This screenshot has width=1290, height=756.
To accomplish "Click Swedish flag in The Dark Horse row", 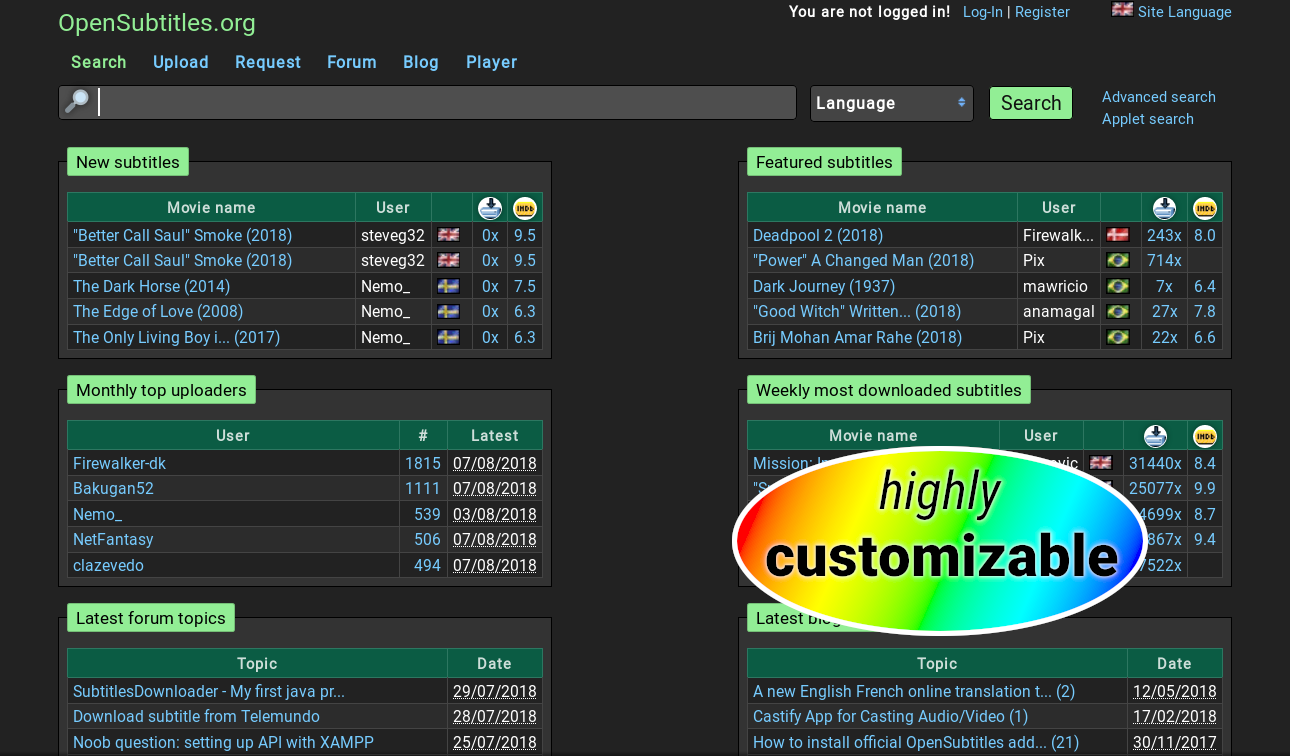I will click(x=449, y=286).
